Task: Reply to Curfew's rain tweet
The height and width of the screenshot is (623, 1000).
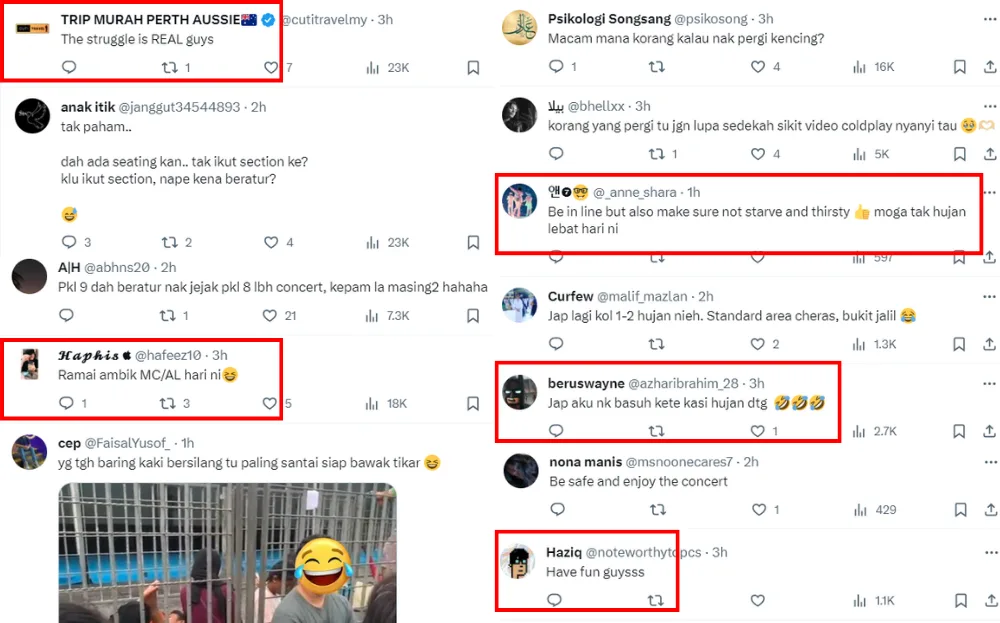Action: click(x=557, y=344)
